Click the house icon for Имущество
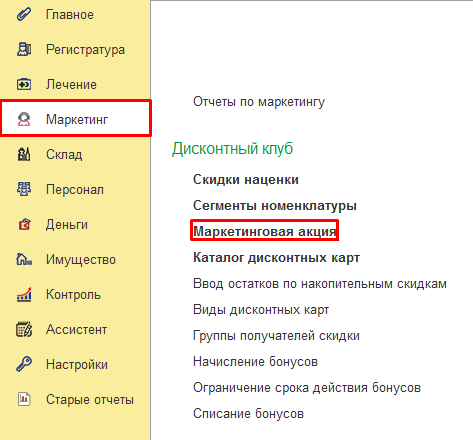The width and height of the screenshot is (473, 440). (24, 259)
